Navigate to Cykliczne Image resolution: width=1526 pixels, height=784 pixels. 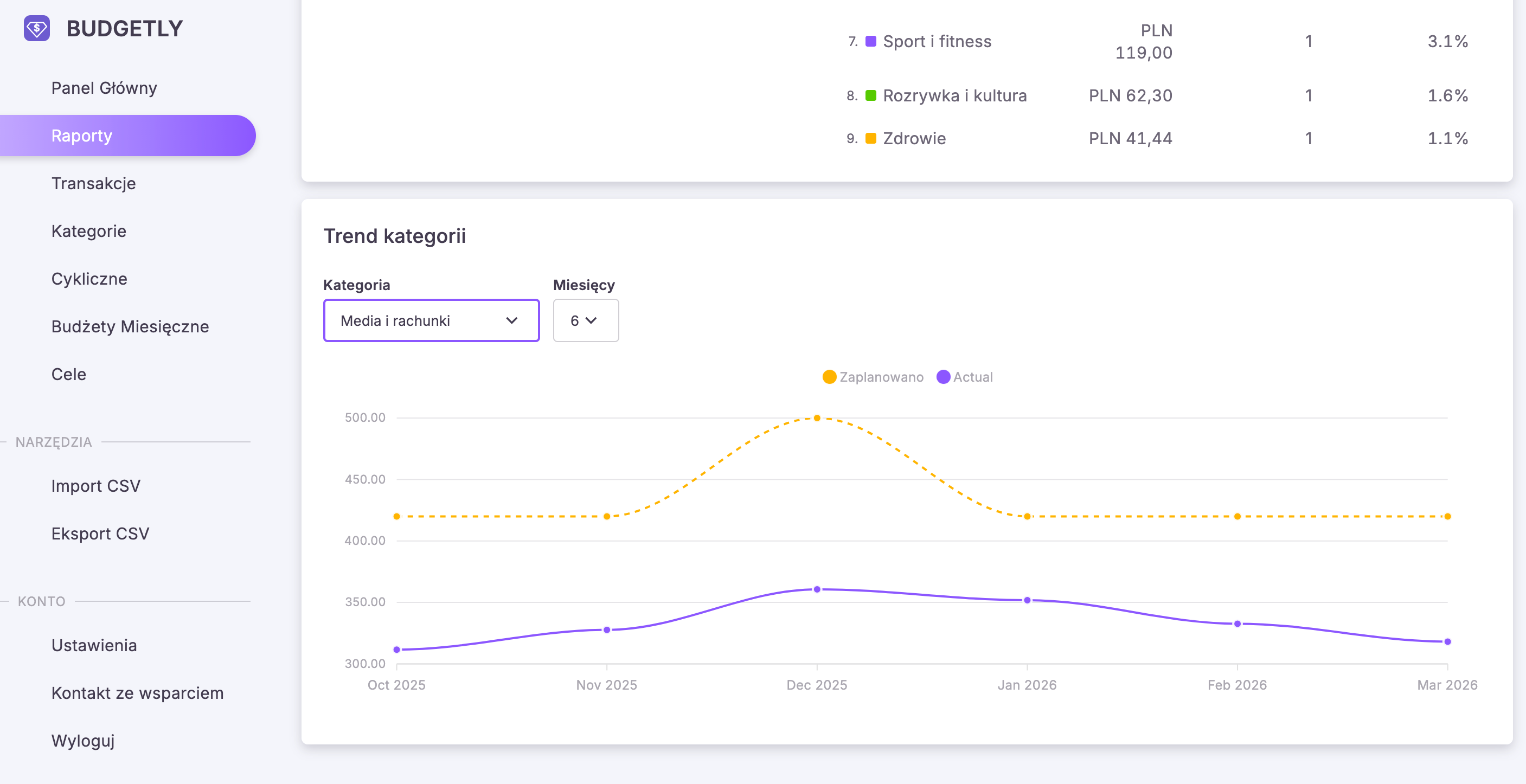tap(89, 279)
